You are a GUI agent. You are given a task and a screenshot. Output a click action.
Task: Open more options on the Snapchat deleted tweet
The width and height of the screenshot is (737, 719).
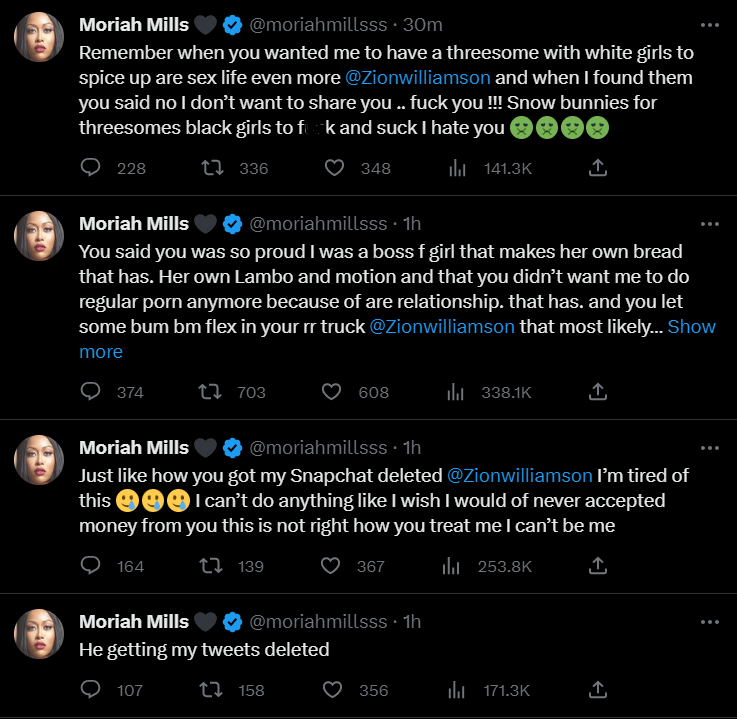coord(710,447)
